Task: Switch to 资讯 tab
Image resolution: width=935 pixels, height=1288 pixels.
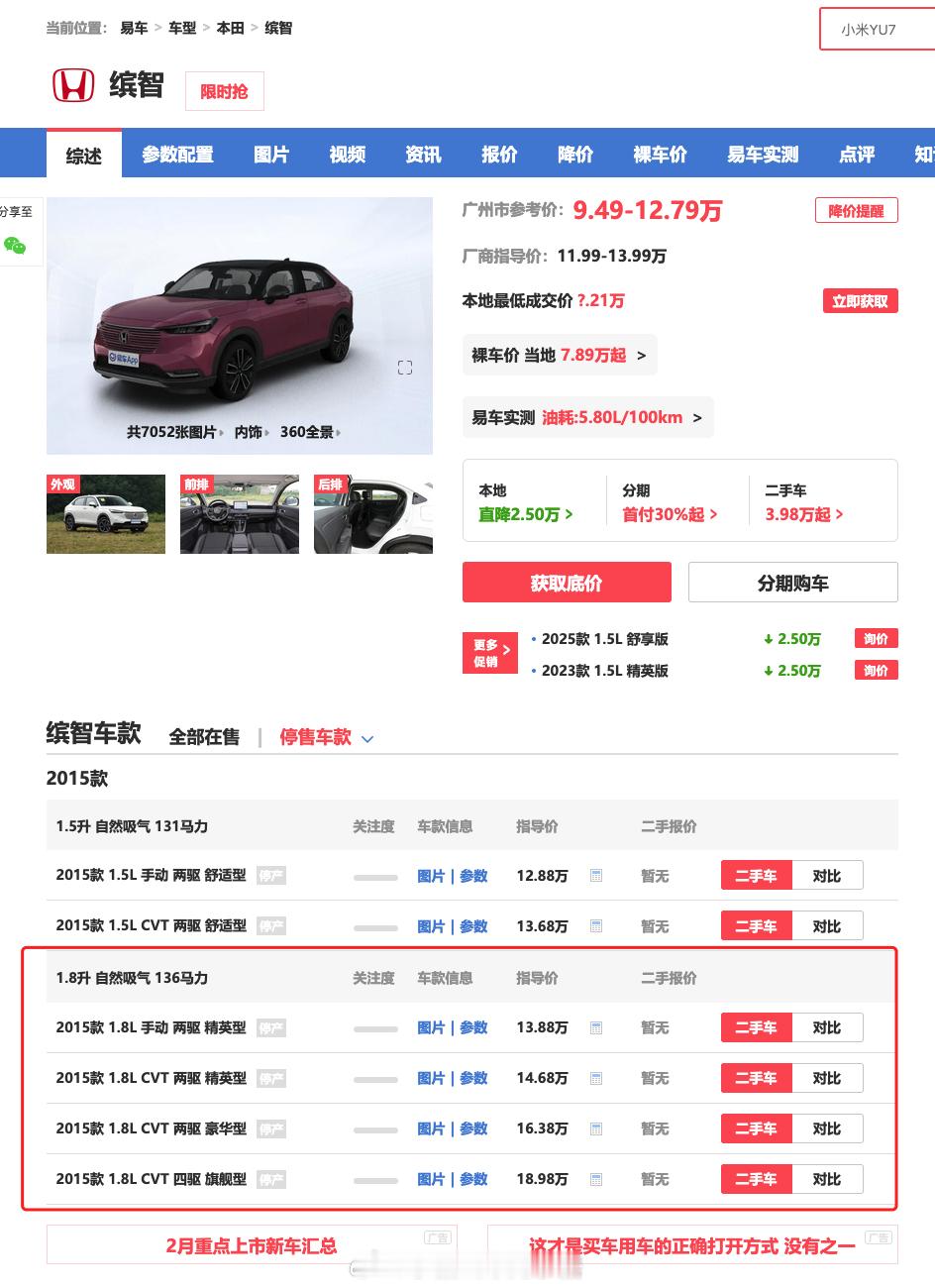Action: pos(423,155)
